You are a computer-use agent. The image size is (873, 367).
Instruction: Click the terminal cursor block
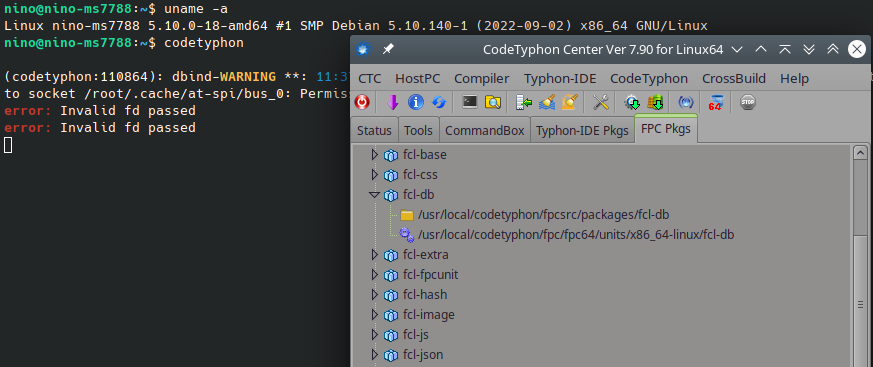(8, 145)
